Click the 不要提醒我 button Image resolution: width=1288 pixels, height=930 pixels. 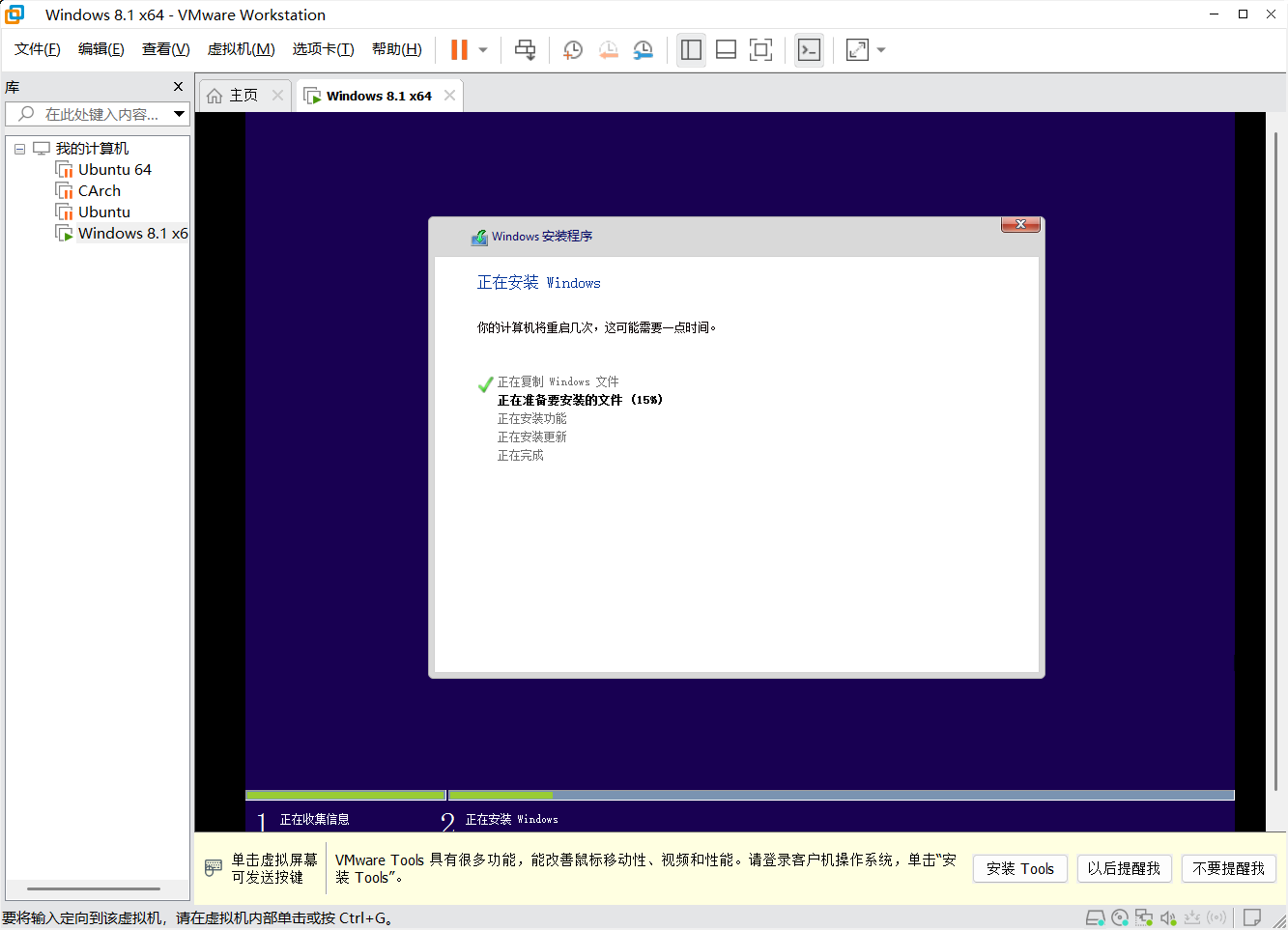pos(1229,868)
